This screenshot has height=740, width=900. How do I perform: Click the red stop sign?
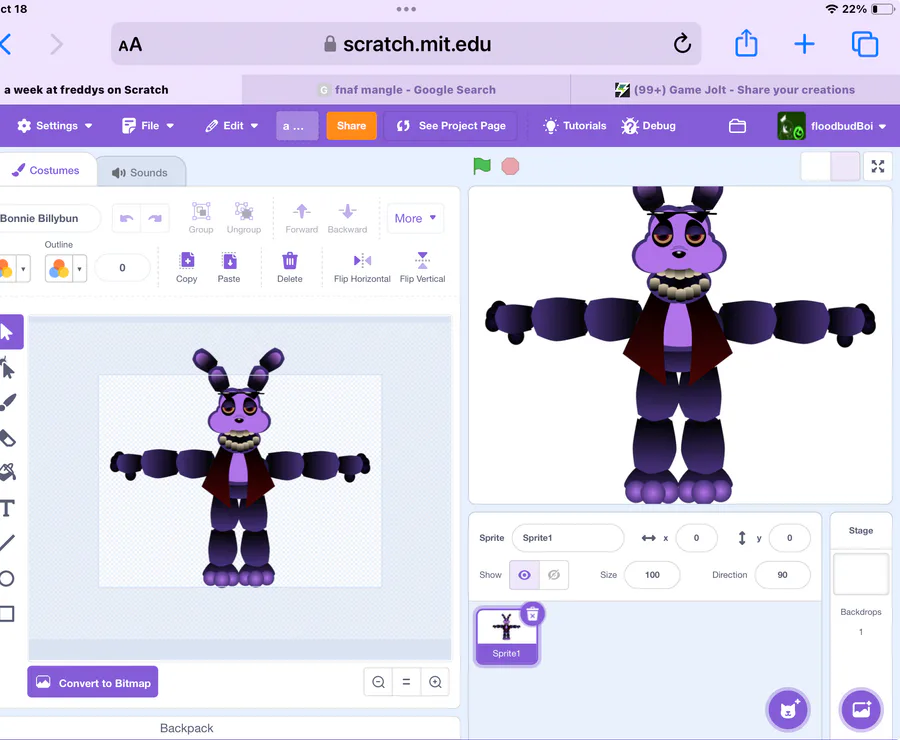(510, 166)
